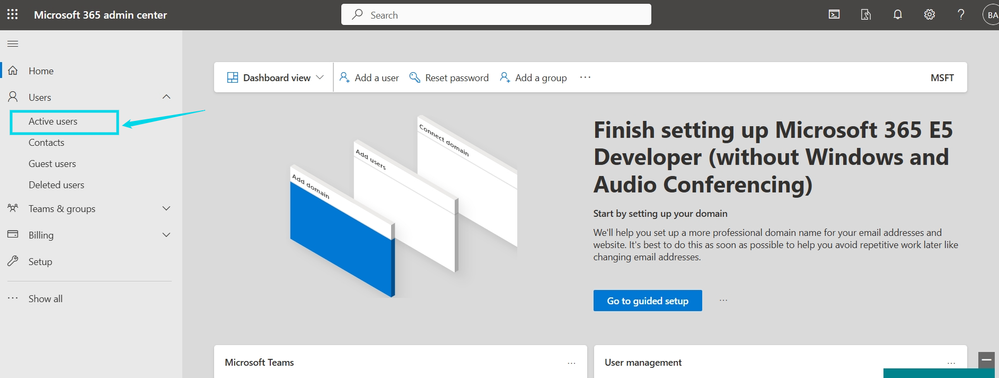Collapse the Users section chevron
This screenshot has height=378, width=999.
166,97
